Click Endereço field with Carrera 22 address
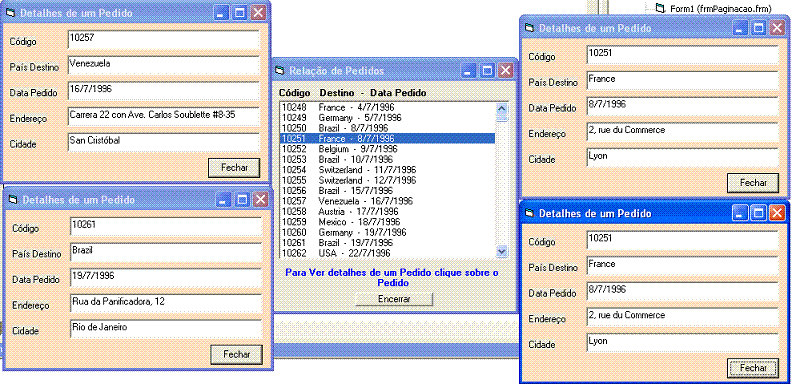Screen dimensions: 792x384 (164, 116)
